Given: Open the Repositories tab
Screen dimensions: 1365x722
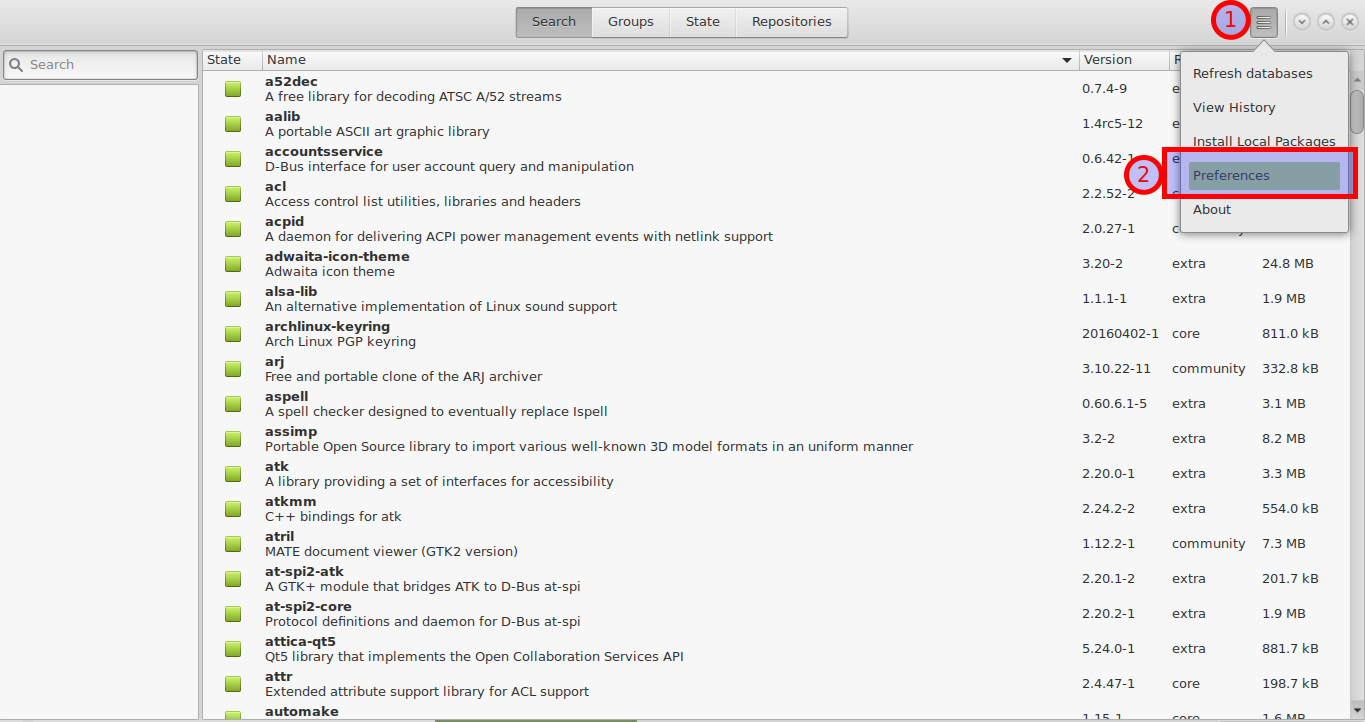Looking at the screenshot, I should (x=791, y=22).
